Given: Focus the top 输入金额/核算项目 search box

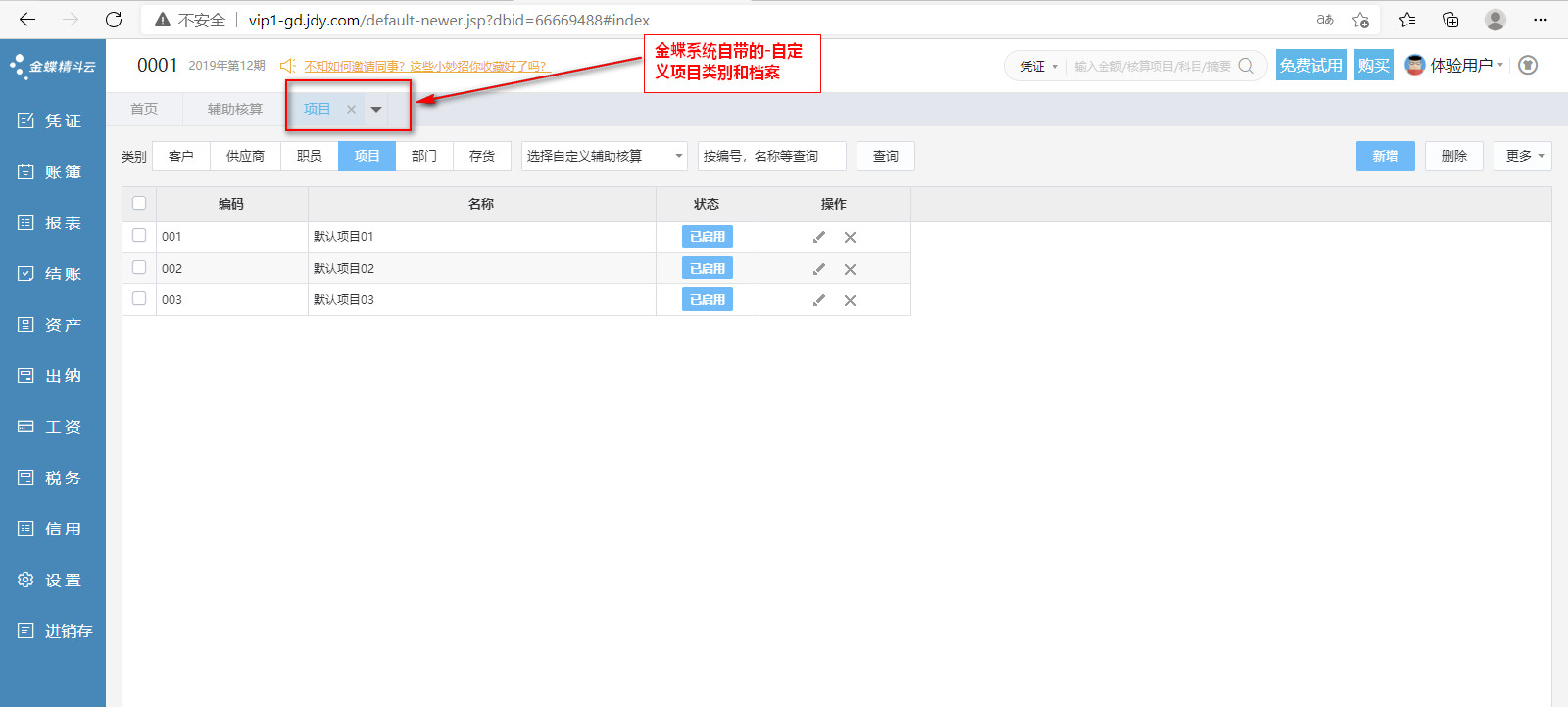Looking at the screenshot, I should (x=1152, y=66).
